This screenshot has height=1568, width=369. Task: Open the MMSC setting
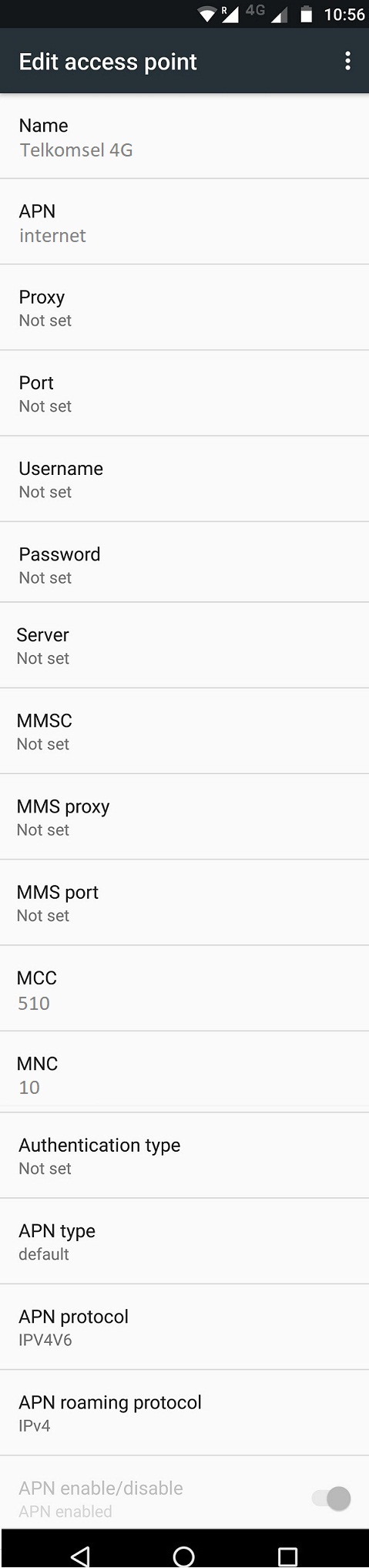click(x=184, y=731)
